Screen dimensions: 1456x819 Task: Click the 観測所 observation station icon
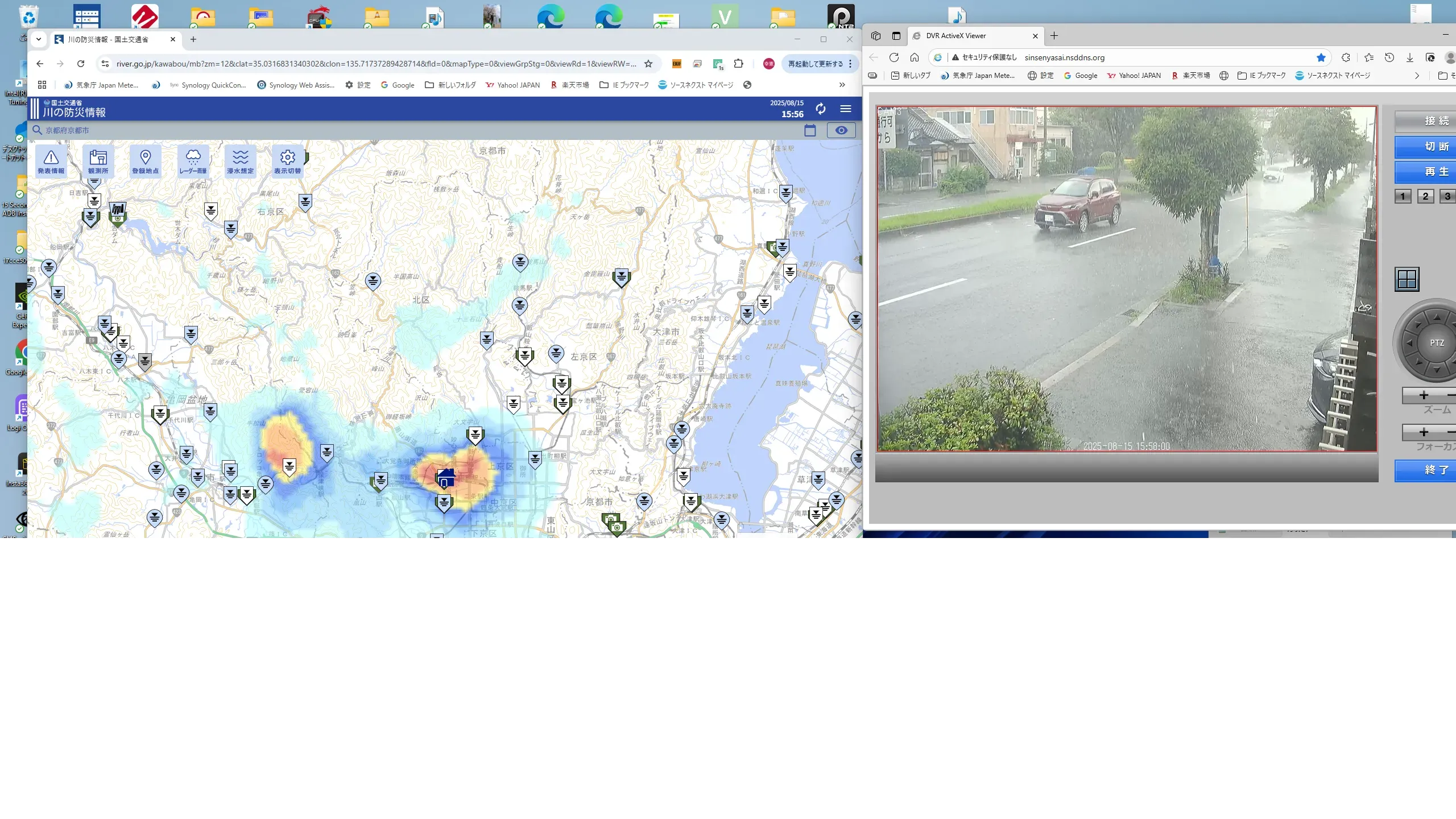(98, 161)
